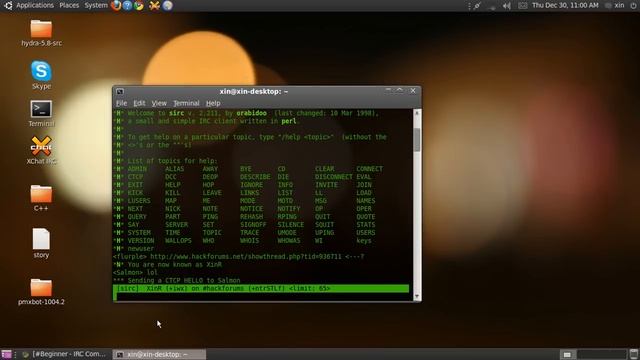Click the "Sending a CTCP HELLO to Salmon" line
Image resolution: width=640 pixels, height=360 pixels.
tap(177, 280)
